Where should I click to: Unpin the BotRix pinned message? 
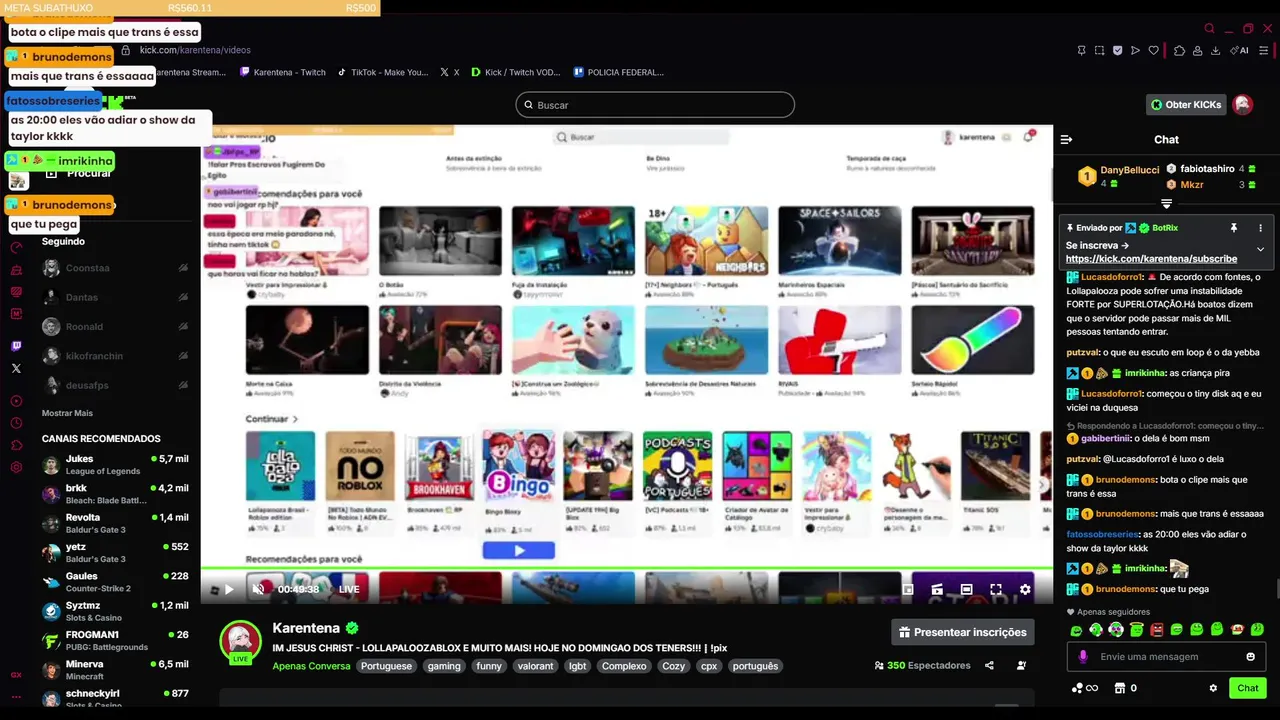(x=1234, y=228)
